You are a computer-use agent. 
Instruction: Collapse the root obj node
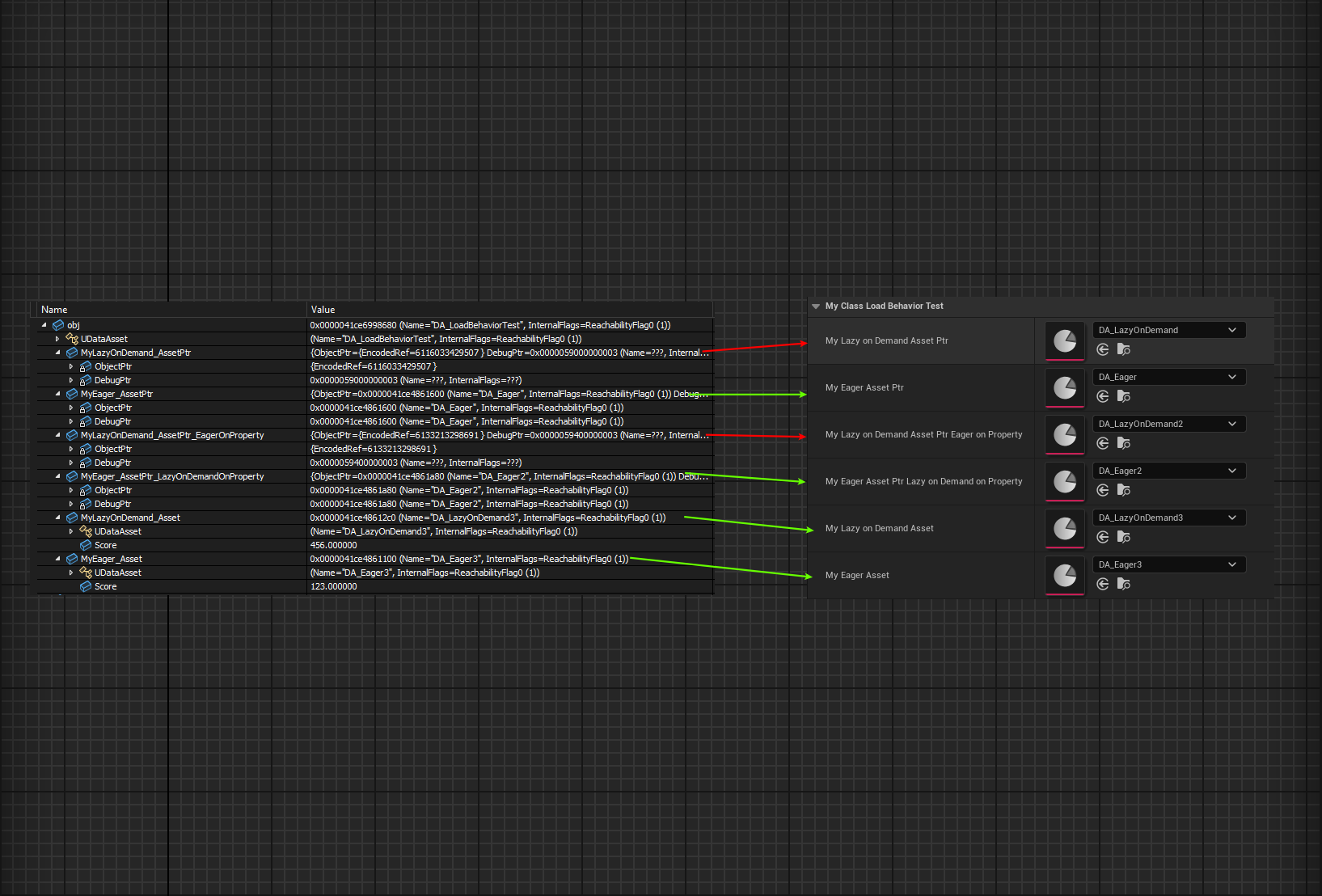pos(44,325)
